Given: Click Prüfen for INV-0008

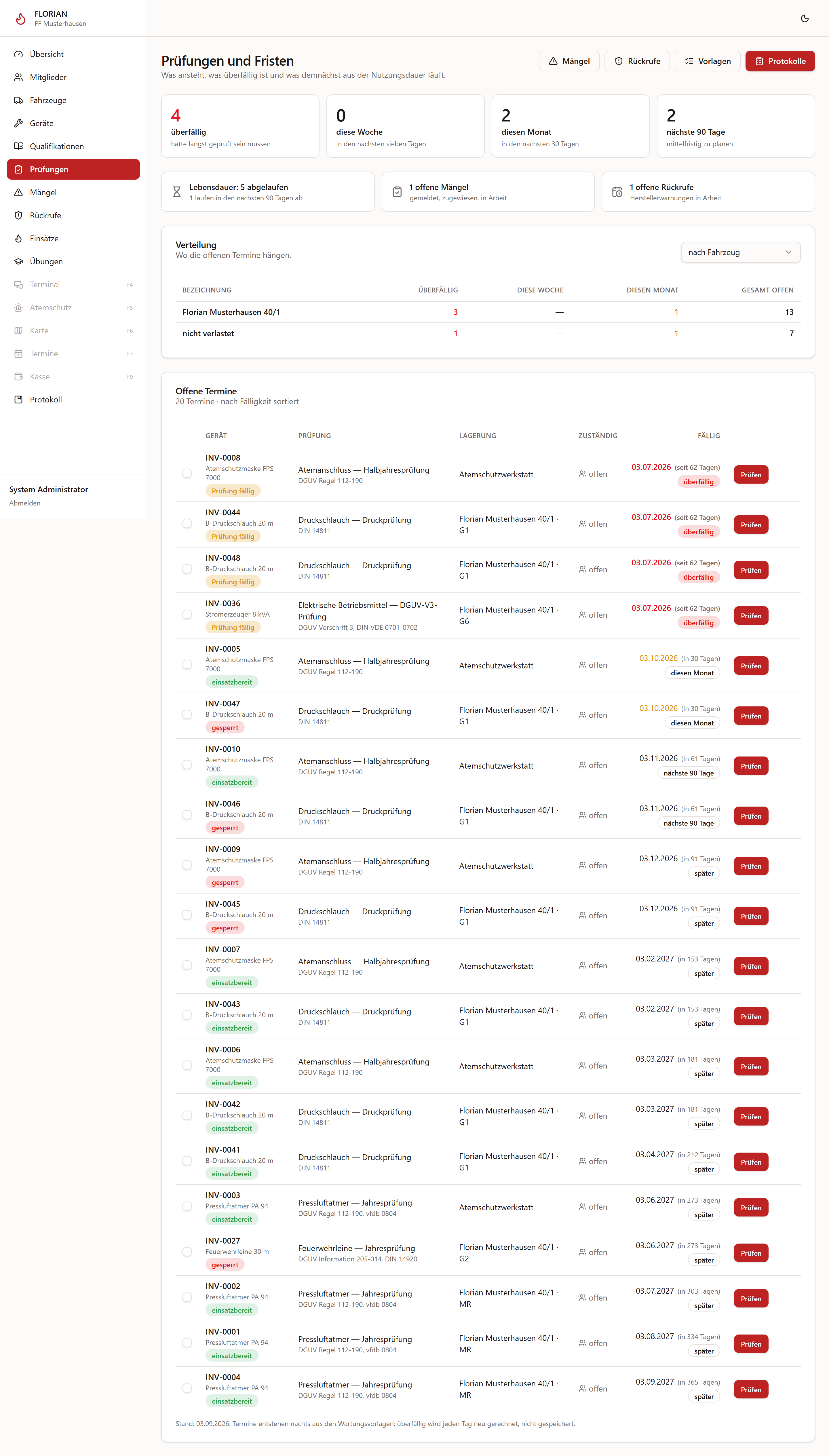Looking at the screenshot, I should tap(750, 475).
